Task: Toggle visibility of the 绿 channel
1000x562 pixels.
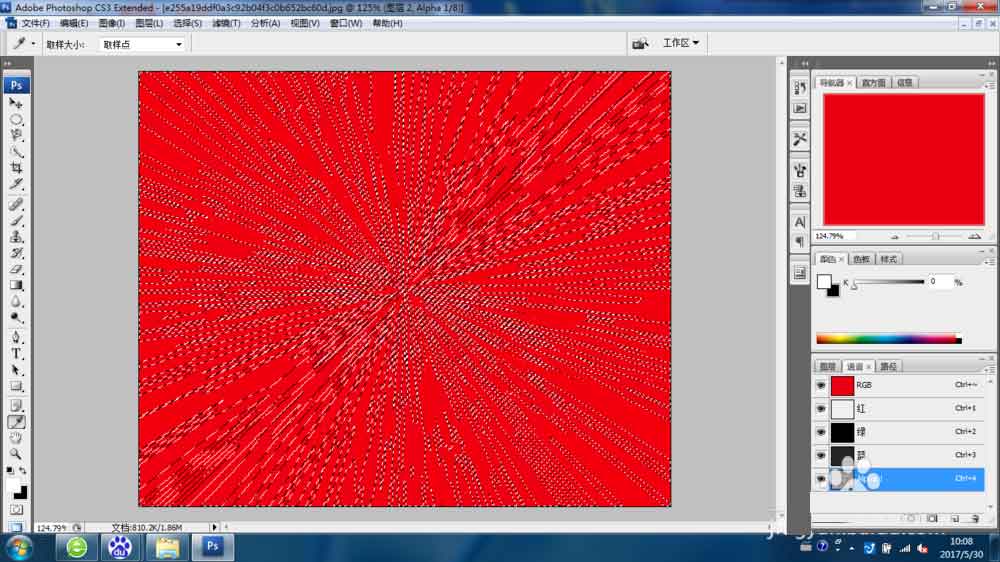Action: [821, 432]
